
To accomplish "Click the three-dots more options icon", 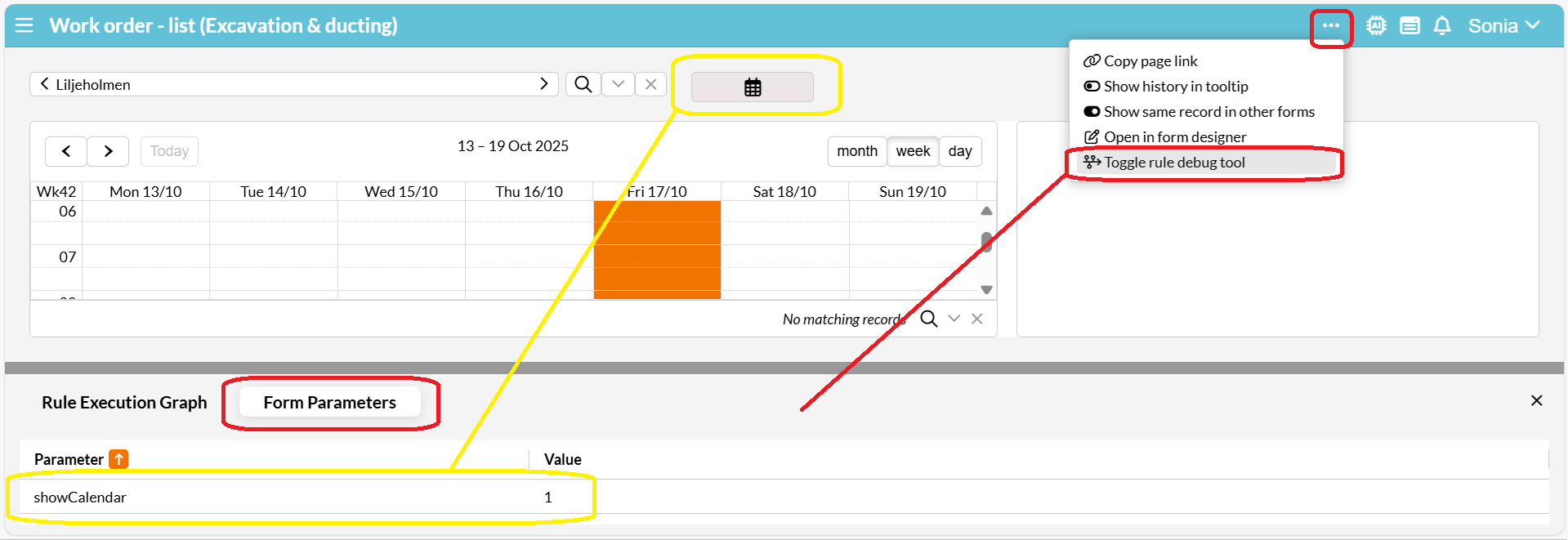I will (1330, 26).
